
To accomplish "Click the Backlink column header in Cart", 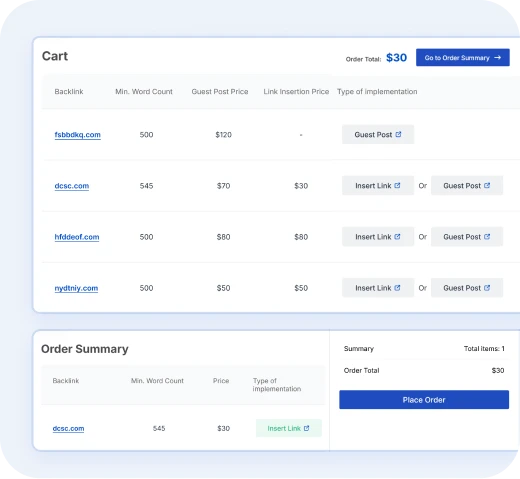I will point(69,92).
